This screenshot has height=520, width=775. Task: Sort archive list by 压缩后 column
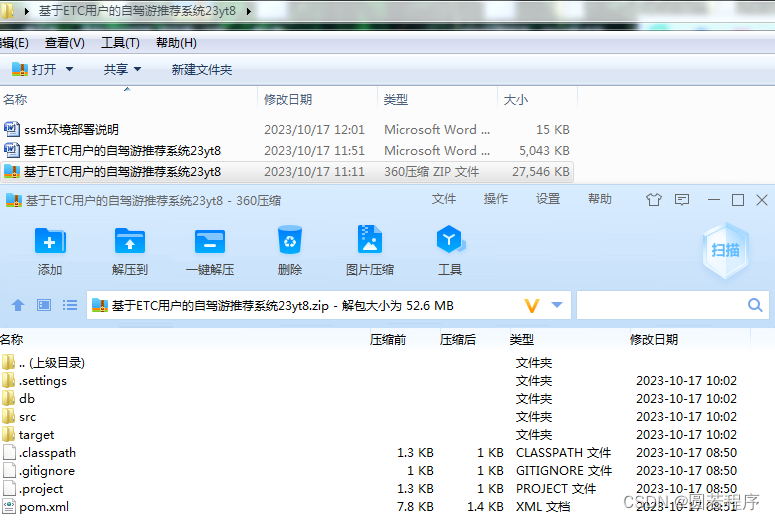[458, 340]
